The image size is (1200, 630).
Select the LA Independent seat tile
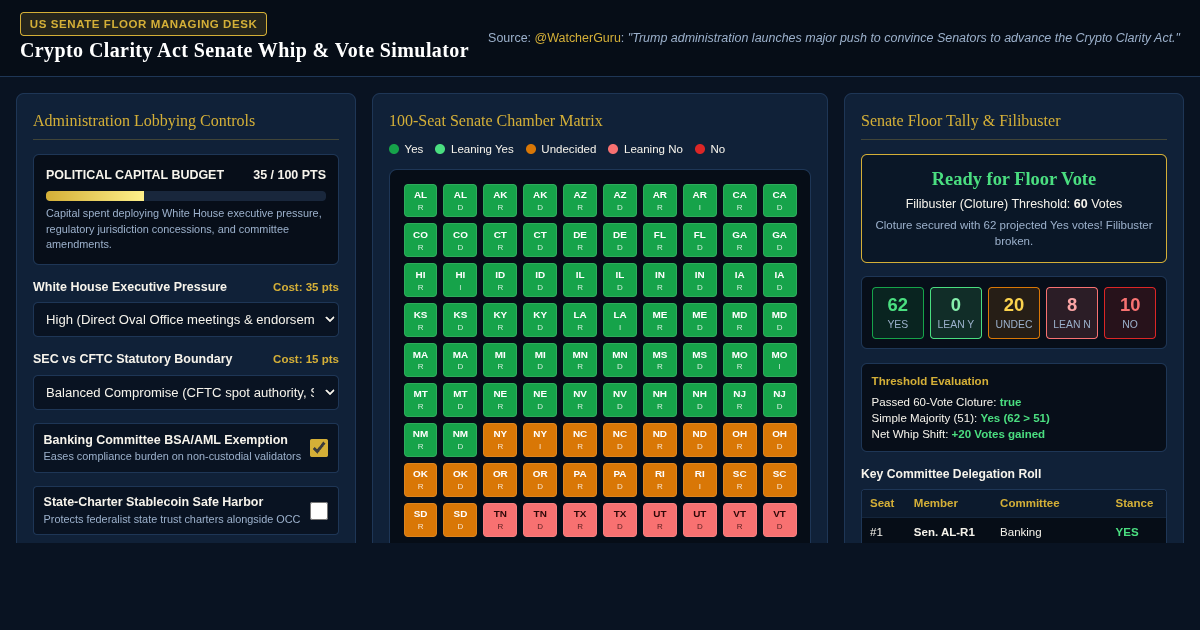pyautogui.click(x=620, y=320)
